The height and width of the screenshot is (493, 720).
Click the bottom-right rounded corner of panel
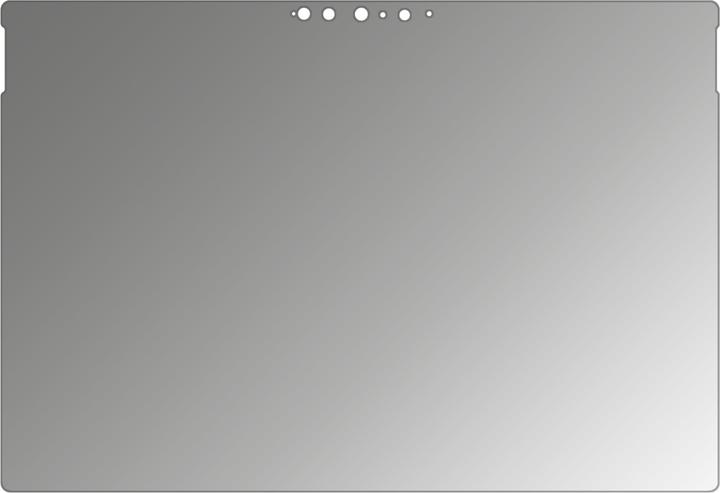tap(714, 487)
